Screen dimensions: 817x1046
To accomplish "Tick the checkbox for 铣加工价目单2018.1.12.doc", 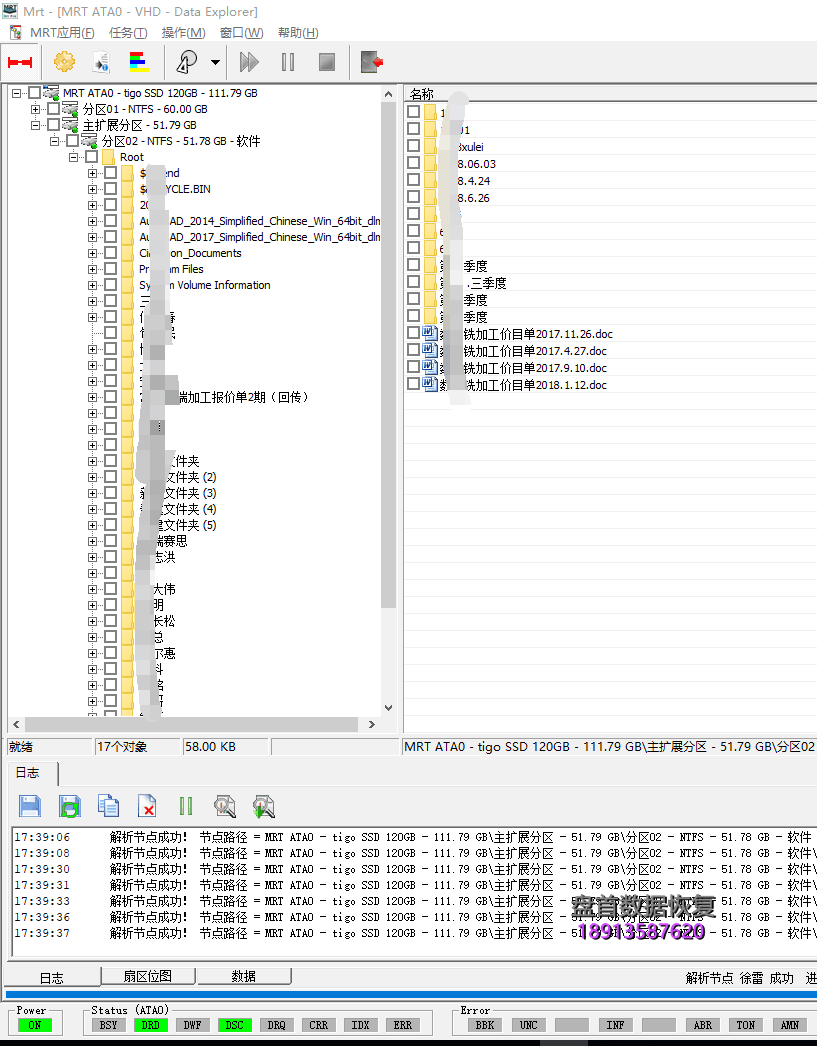I will tap(413, 385).
